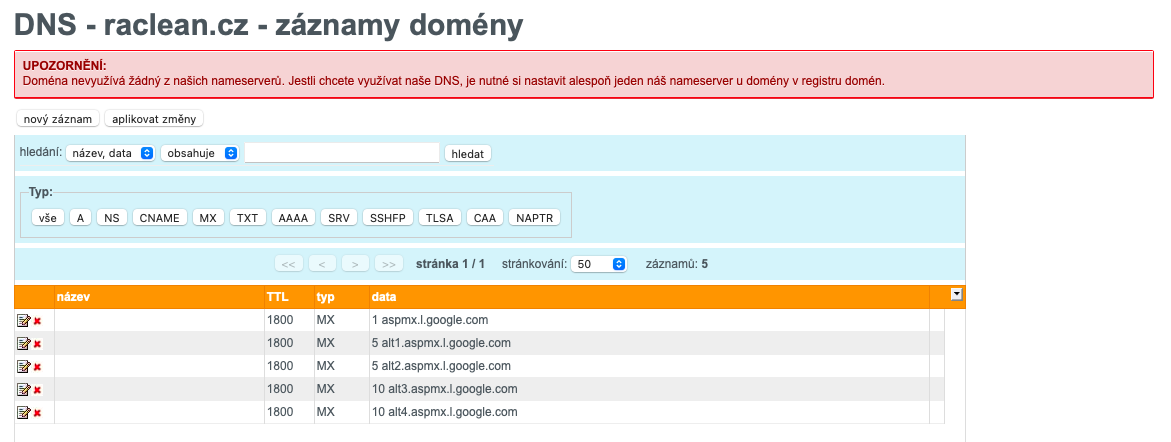Click the hledat search button
1171x442 pixels.
468,153
